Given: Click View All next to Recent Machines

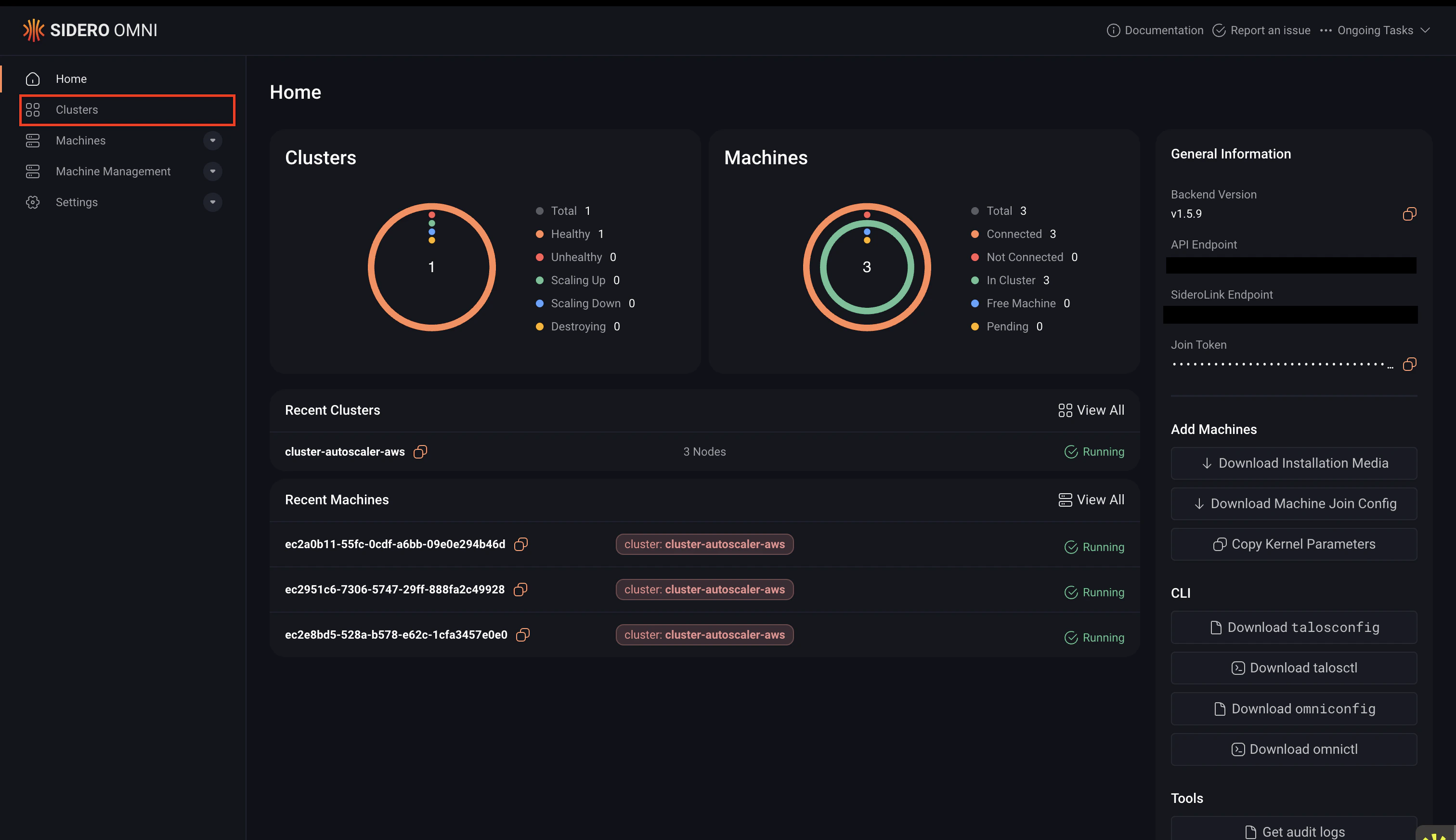Looking at the screenshot, I should pos(1091,499).
